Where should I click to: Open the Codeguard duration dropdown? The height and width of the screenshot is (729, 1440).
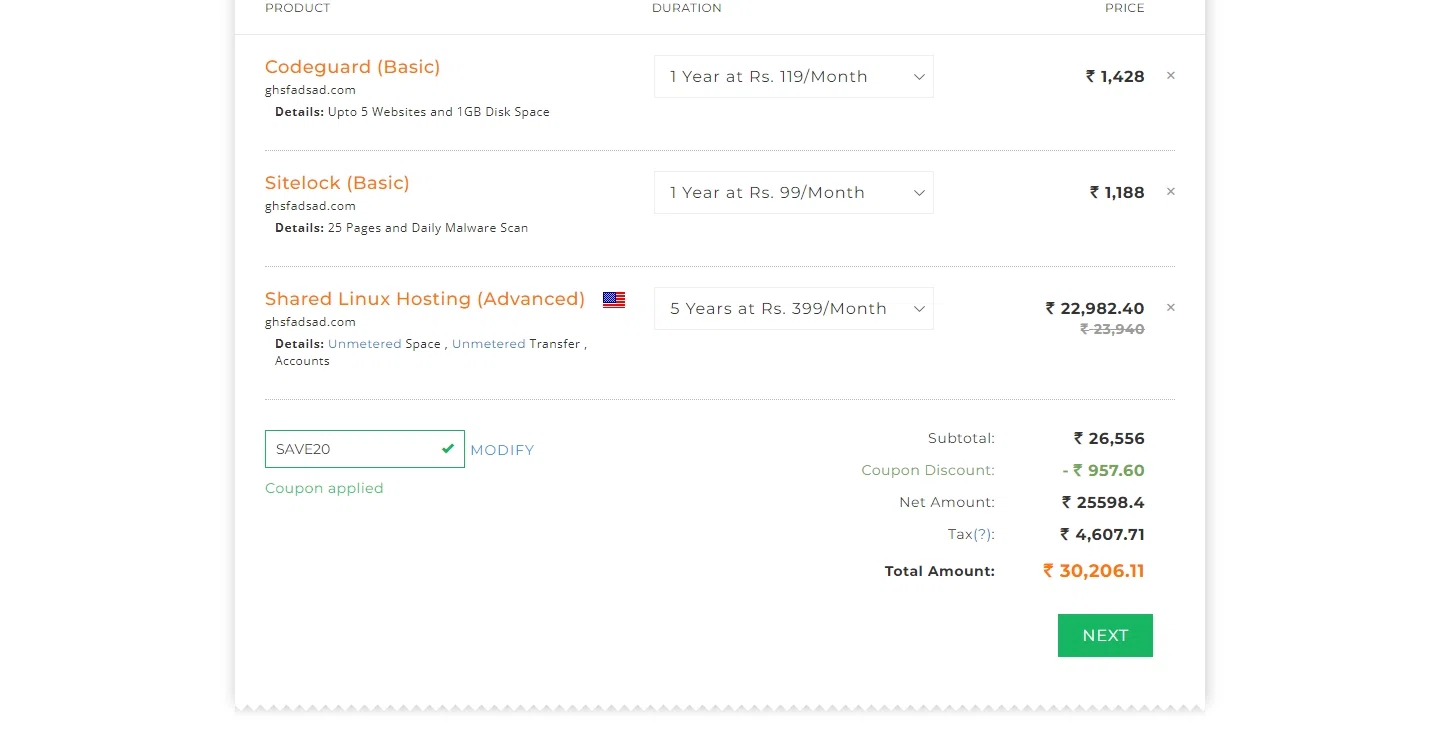point(794,77)
